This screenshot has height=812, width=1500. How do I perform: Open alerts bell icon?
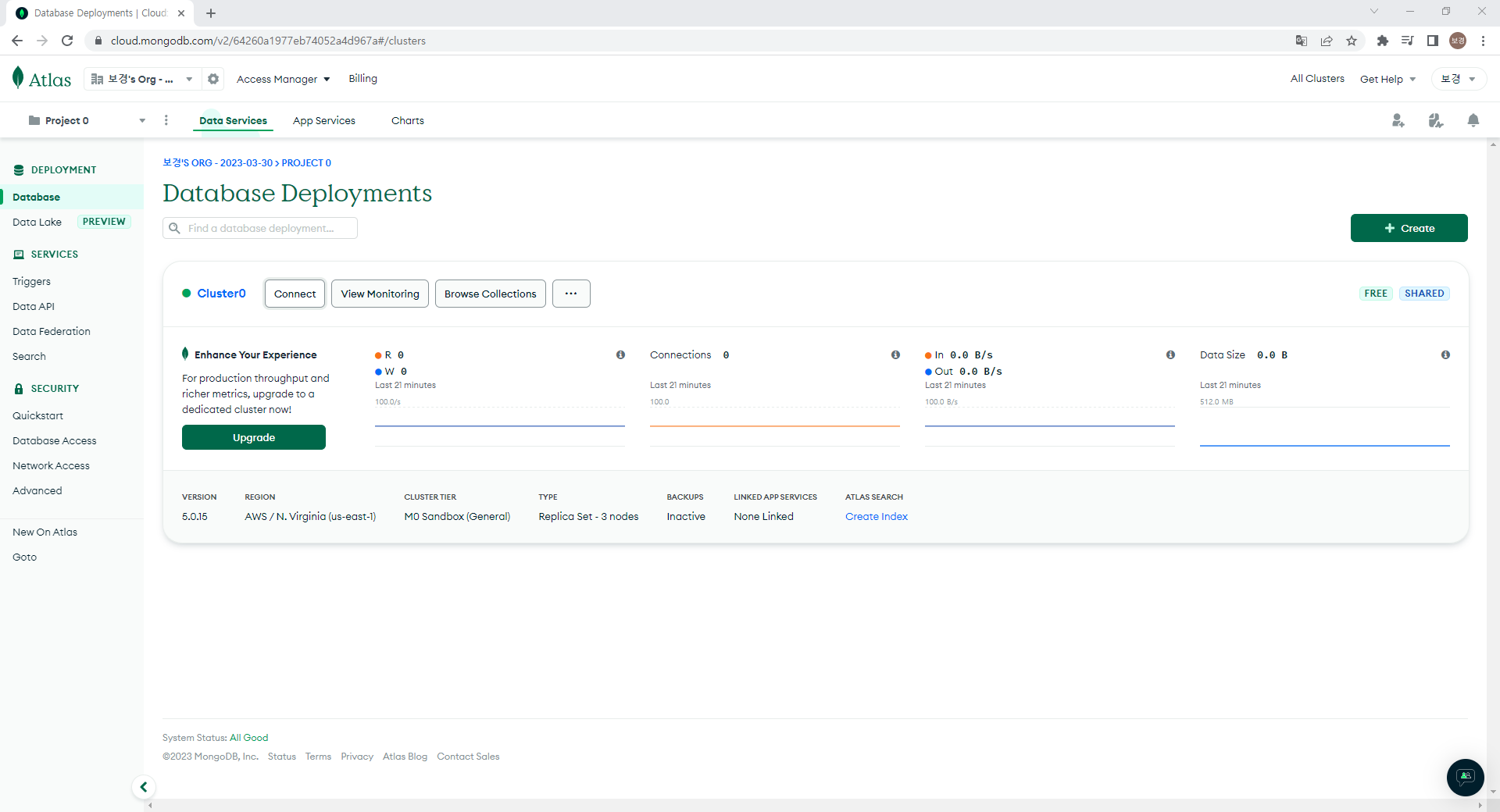point(1473,120)
